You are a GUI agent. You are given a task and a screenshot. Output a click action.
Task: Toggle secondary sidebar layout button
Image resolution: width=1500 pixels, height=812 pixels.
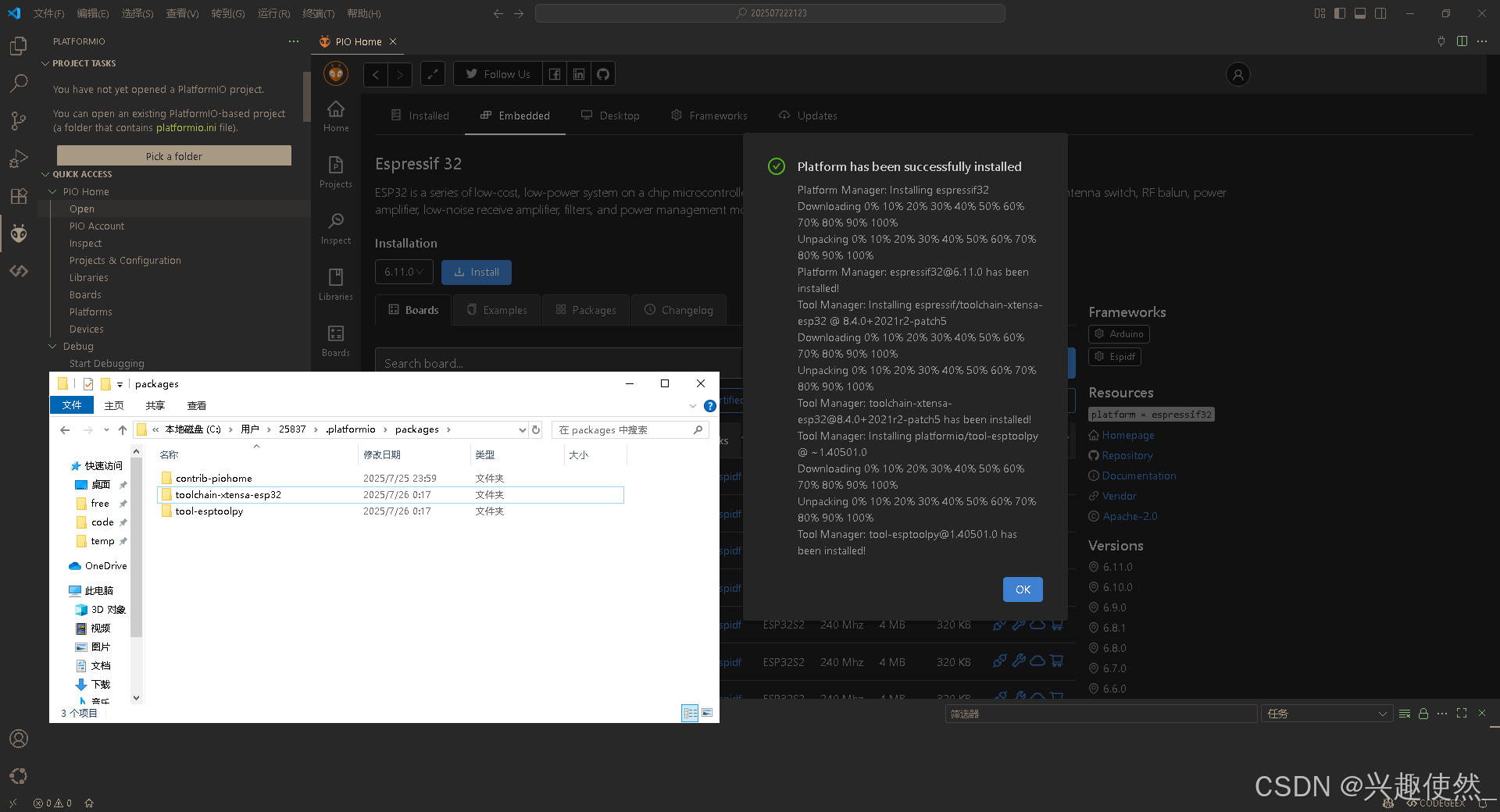(x=1380, y=13)
